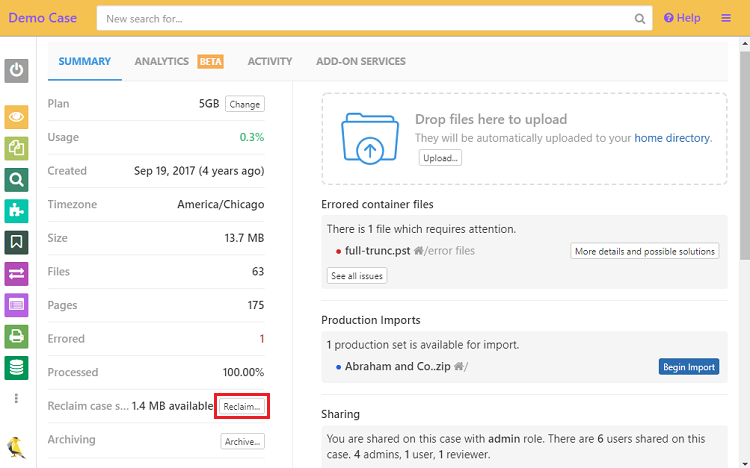The width and height of the screenshot is (750, 468).
Task: Open the green documents icon in sidebar
Action: pyautogui.click(x=17, y=148)
